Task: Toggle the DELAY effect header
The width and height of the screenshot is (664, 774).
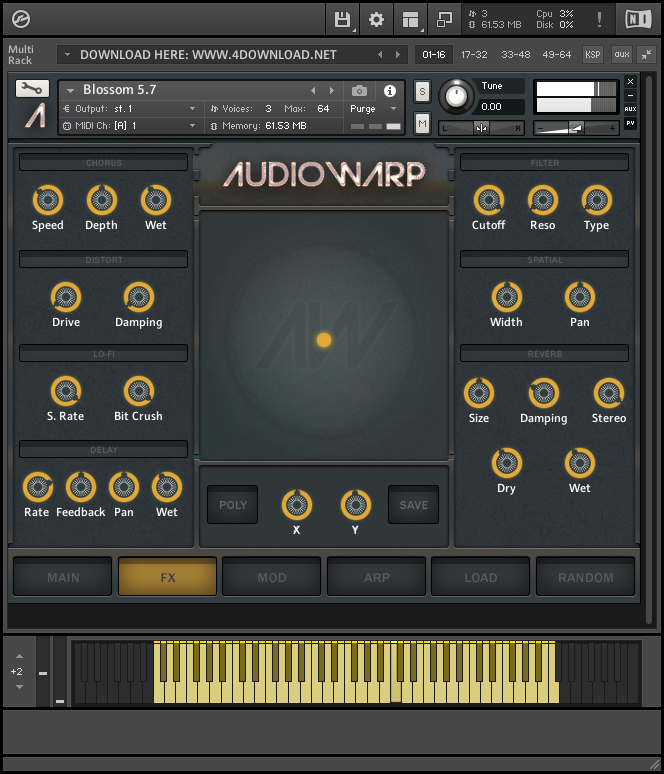Action: 104,450
